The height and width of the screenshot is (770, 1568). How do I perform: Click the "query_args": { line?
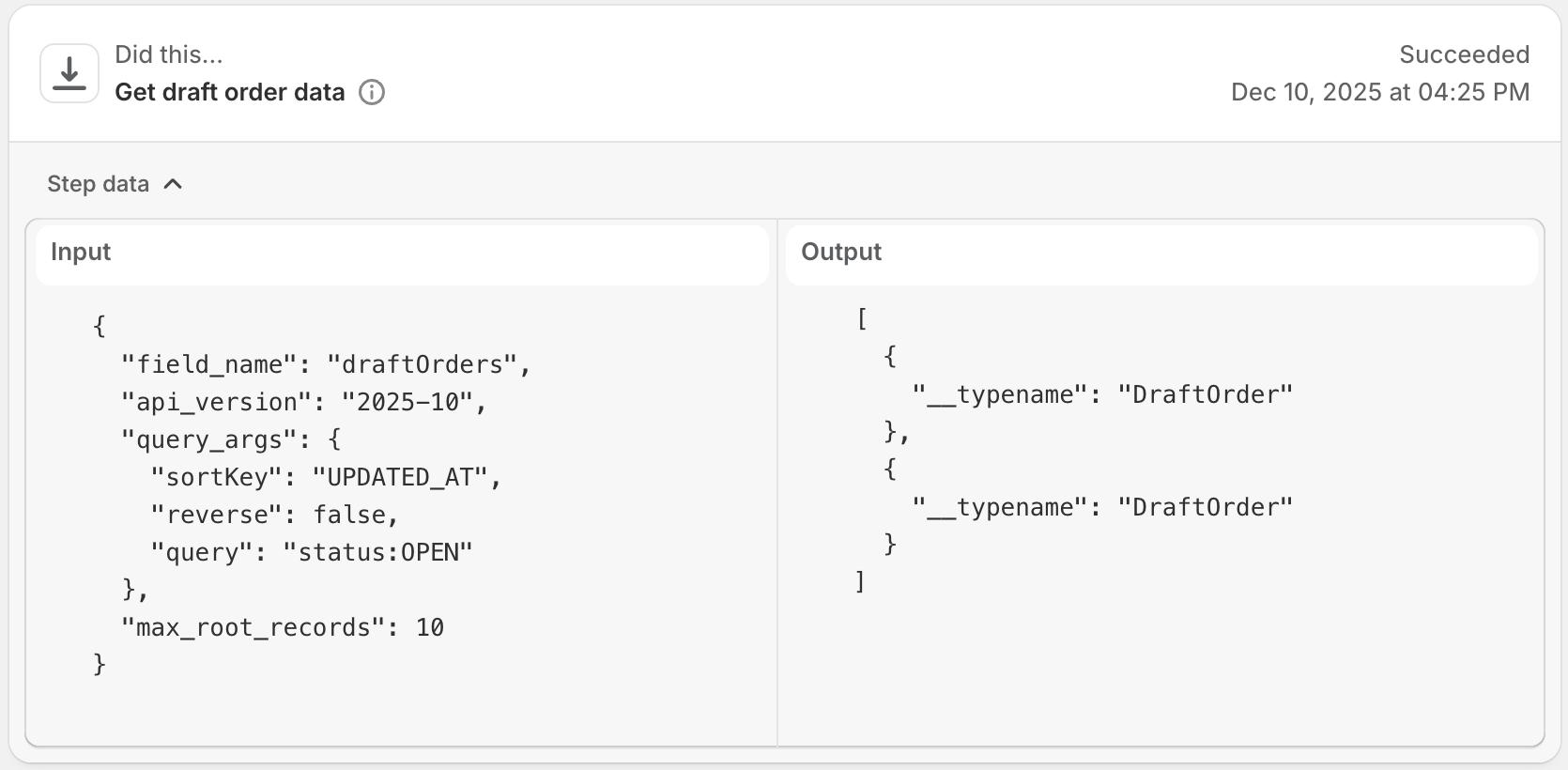[231, 439]
